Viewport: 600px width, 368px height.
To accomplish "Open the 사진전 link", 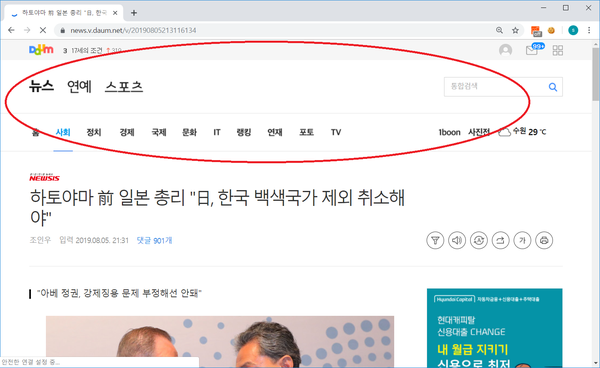I will [479, 132].
